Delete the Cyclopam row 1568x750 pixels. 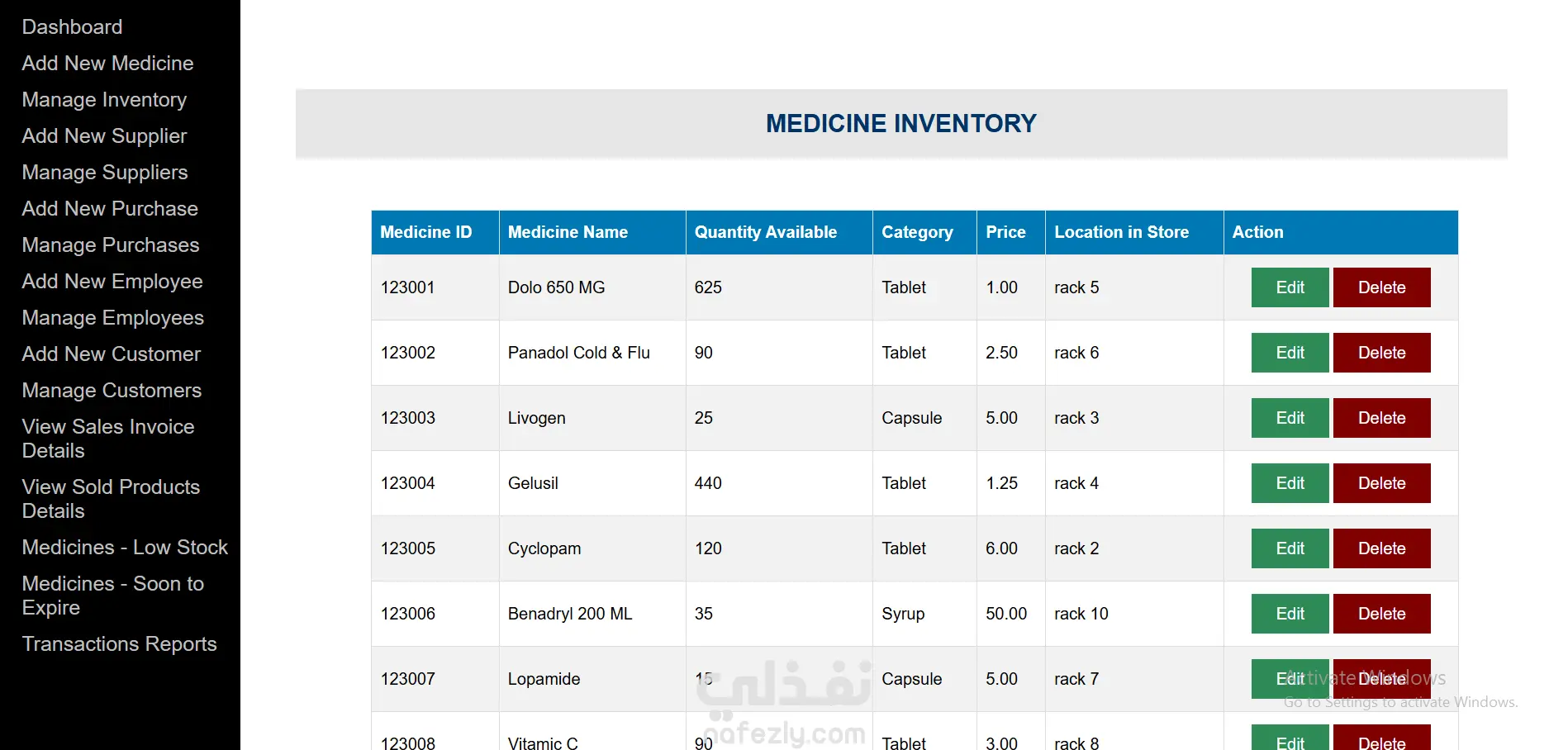(1381, 548)
